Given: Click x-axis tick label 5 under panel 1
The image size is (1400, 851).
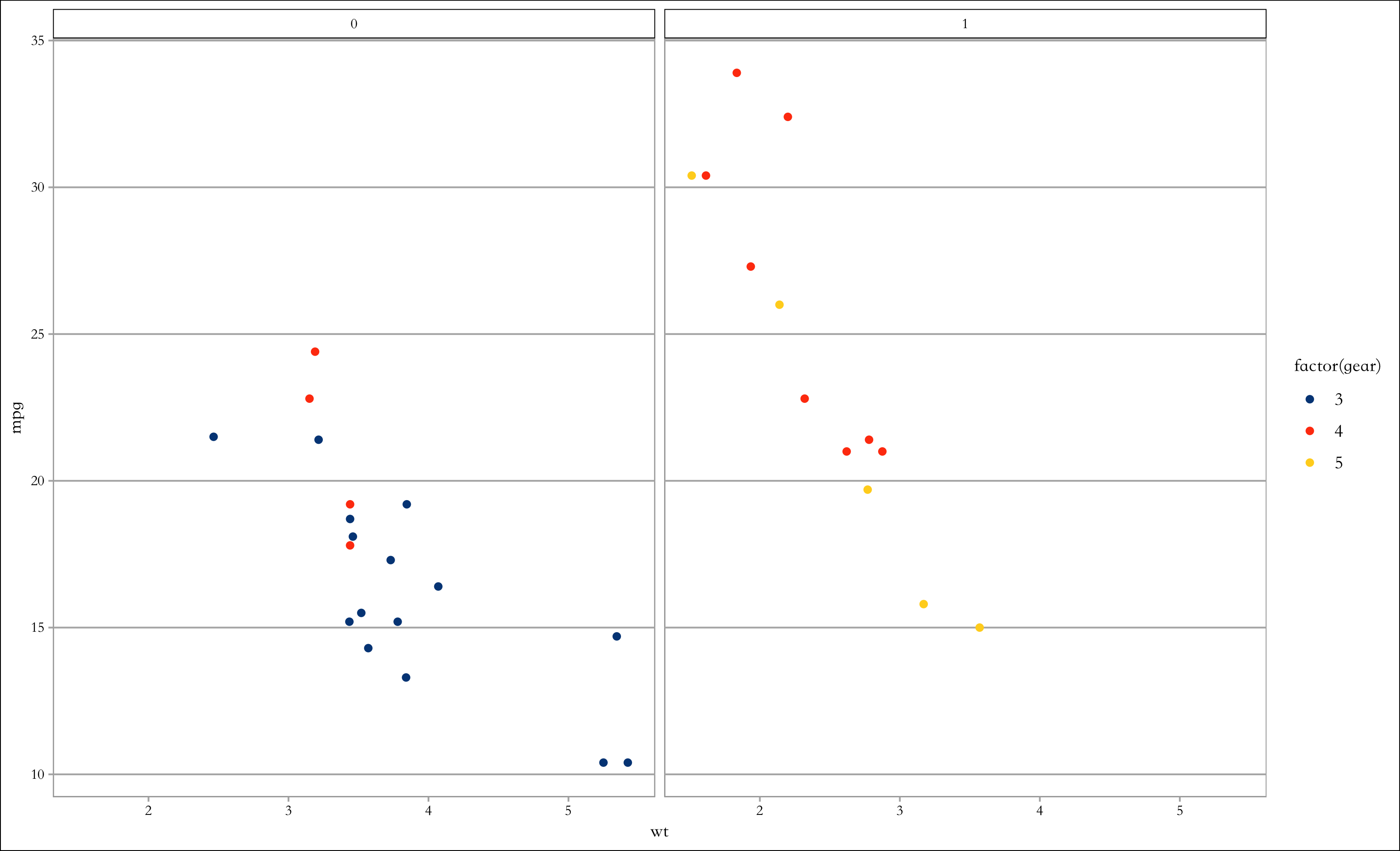Looking at the screenshot, I should point(1179,810).
